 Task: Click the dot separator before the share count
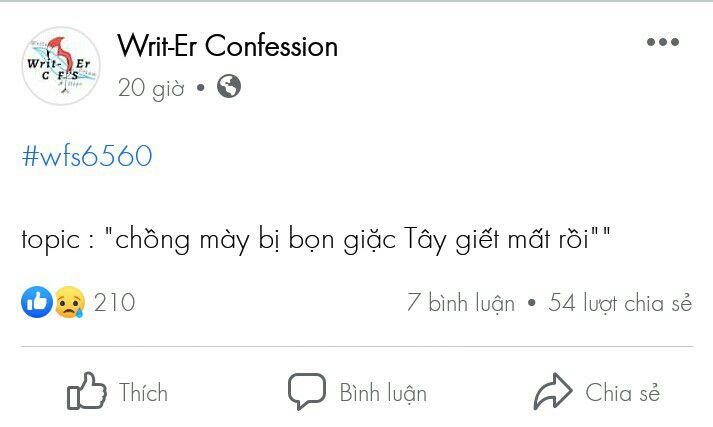click(x=531, y=302)
